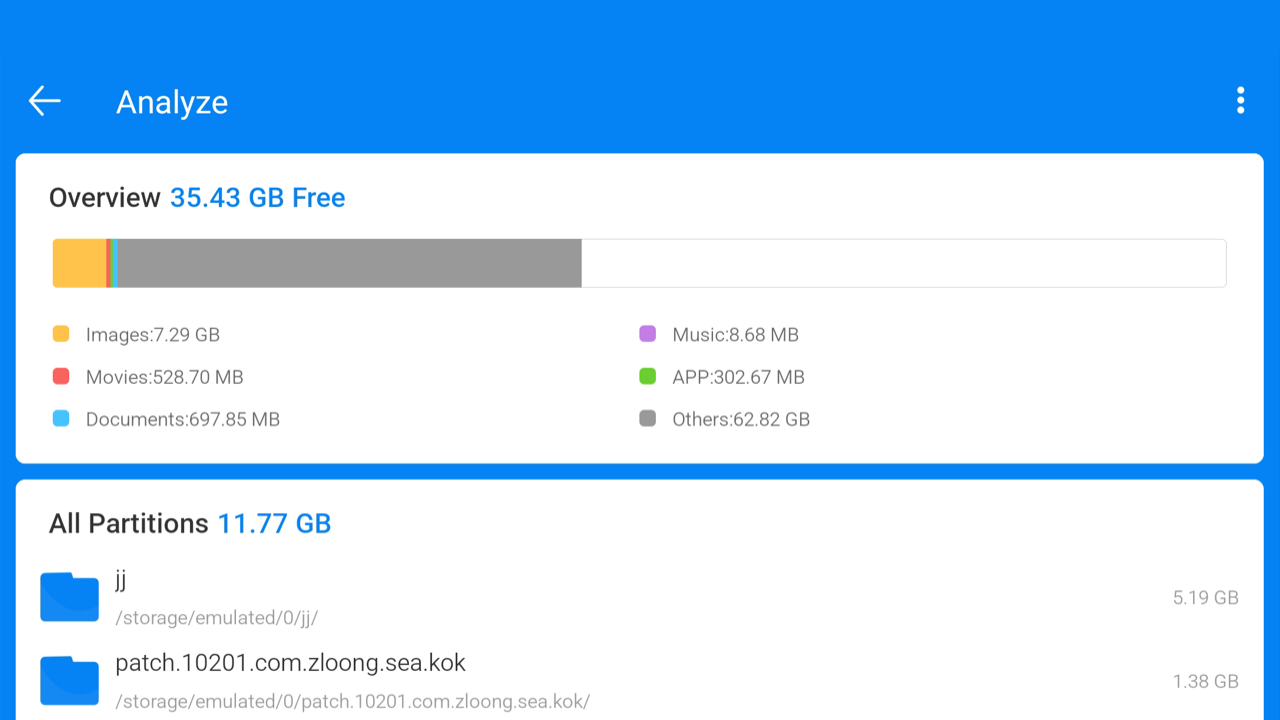Click the blue Documents legend square
The width and height of the screenshot is (1280, 720).
(61, 419)
